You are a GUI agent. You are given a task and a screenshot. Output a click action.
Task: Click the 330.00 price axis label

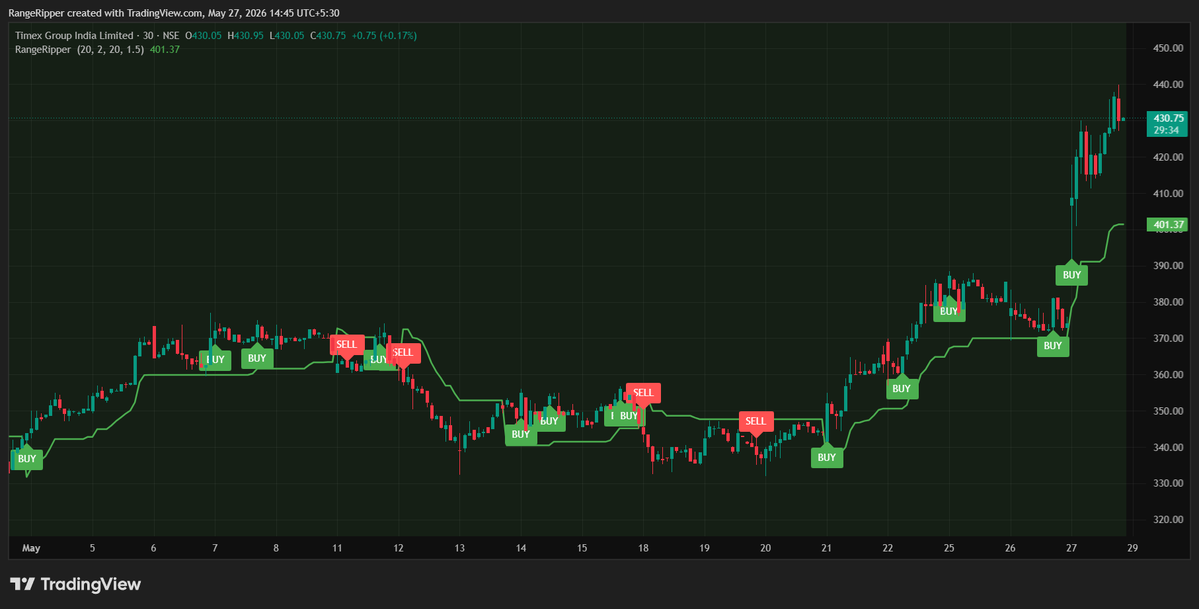1168,484
